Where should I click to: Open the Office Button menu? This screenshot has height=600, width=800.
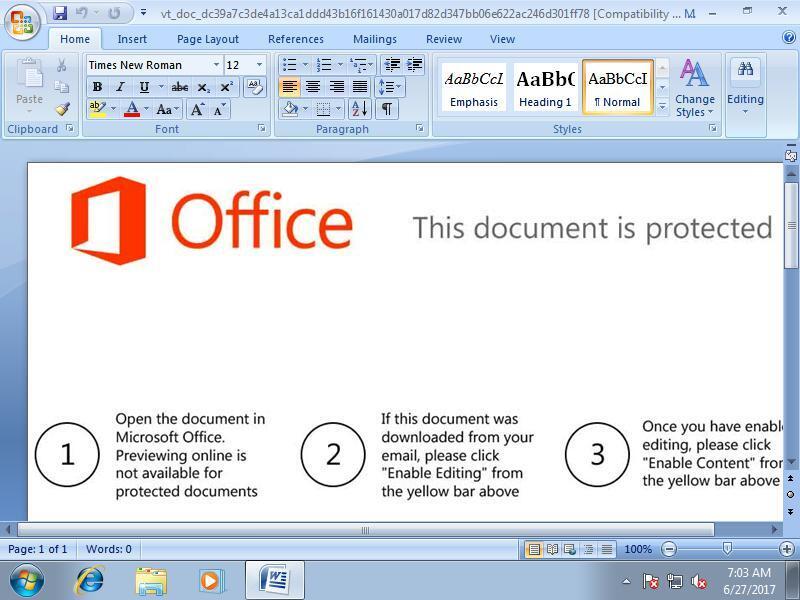(22, 21)
